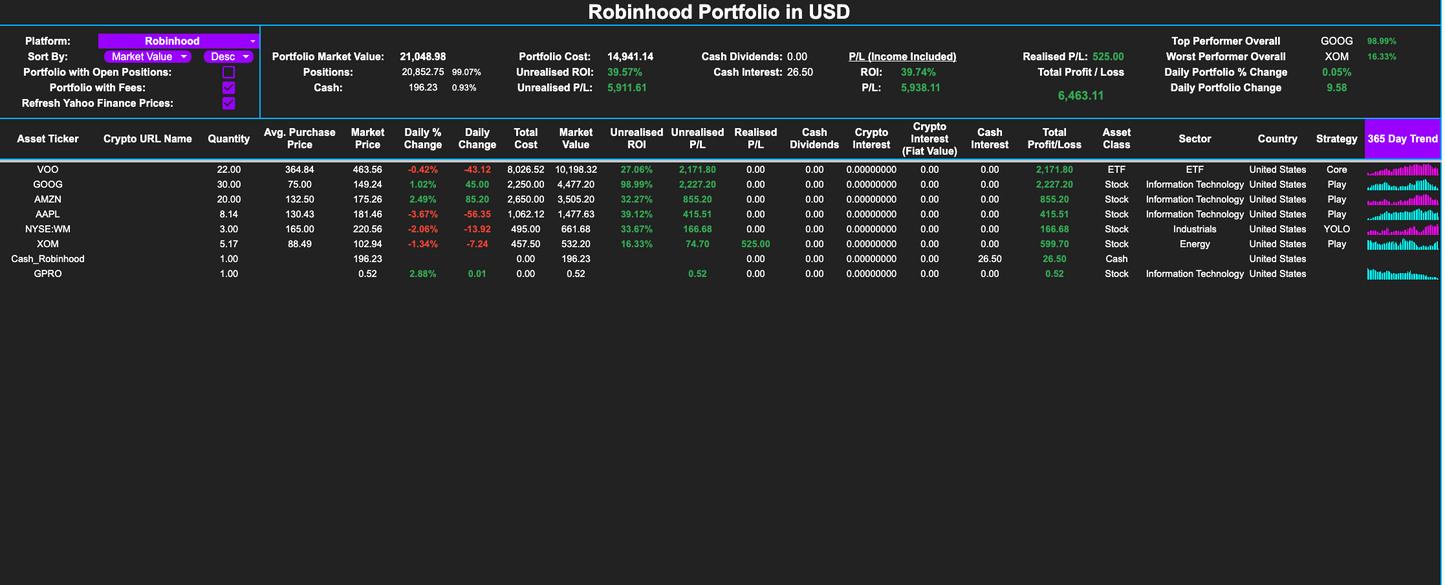Click XOM realised P/L 525.00 in table
Screen dimensions: 1445x585
click(756, 244)
